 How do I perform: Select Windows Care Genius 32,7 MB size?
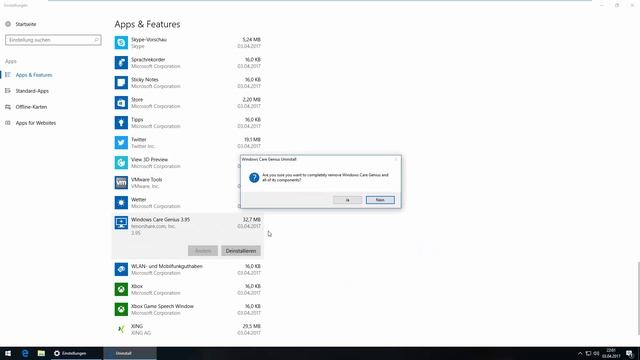tap(251, 220)
